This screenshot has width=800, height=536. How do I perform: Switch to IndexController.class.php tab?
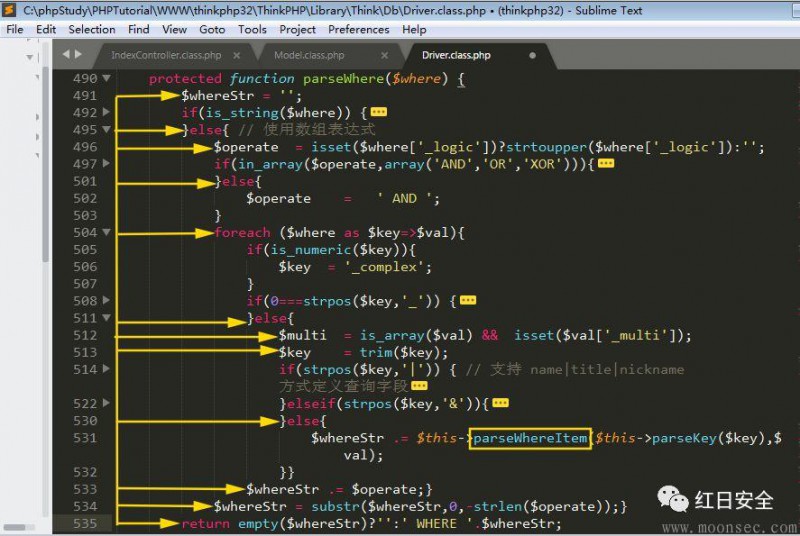166,55
